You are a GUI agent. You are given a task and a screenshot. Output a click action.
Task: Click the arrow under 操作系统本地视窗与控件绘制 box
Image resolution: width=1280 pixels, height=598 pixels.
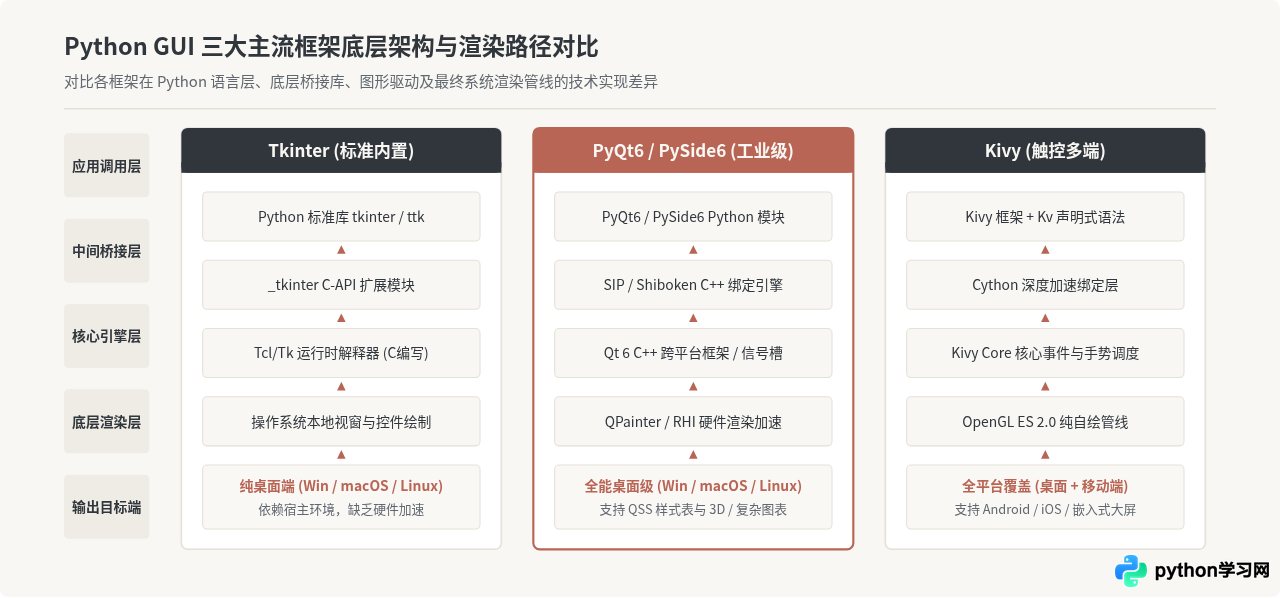point(341,455)
